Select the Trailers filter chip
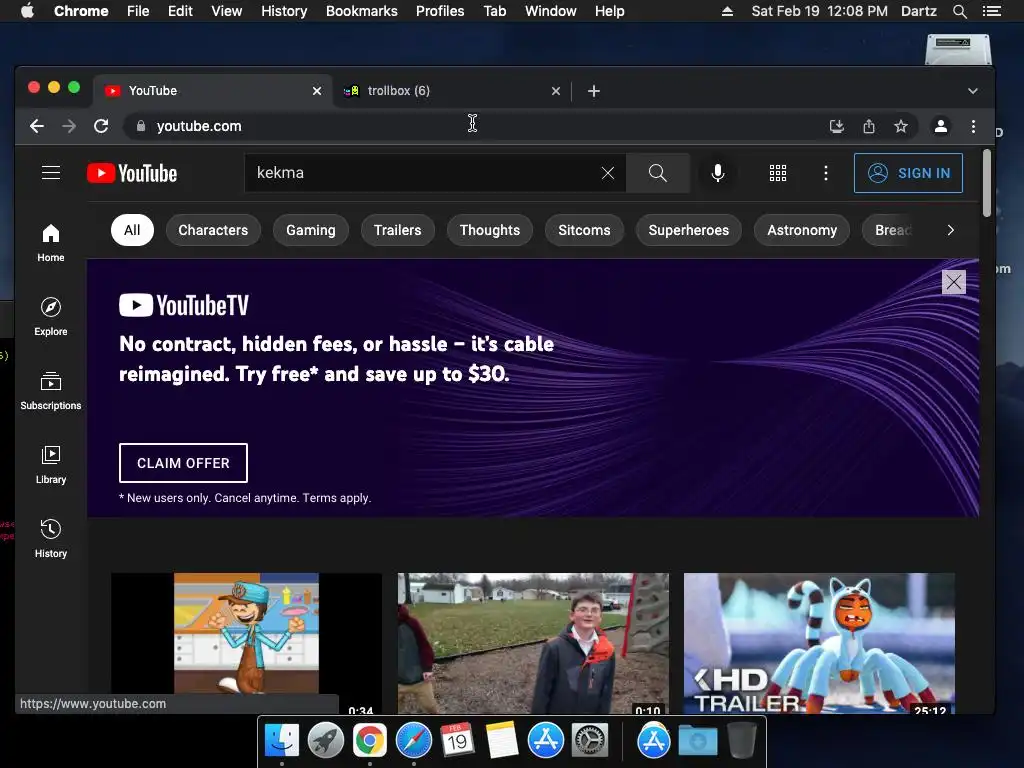The width and height of the screenshot is (1024, 768). tap(397, 230)
